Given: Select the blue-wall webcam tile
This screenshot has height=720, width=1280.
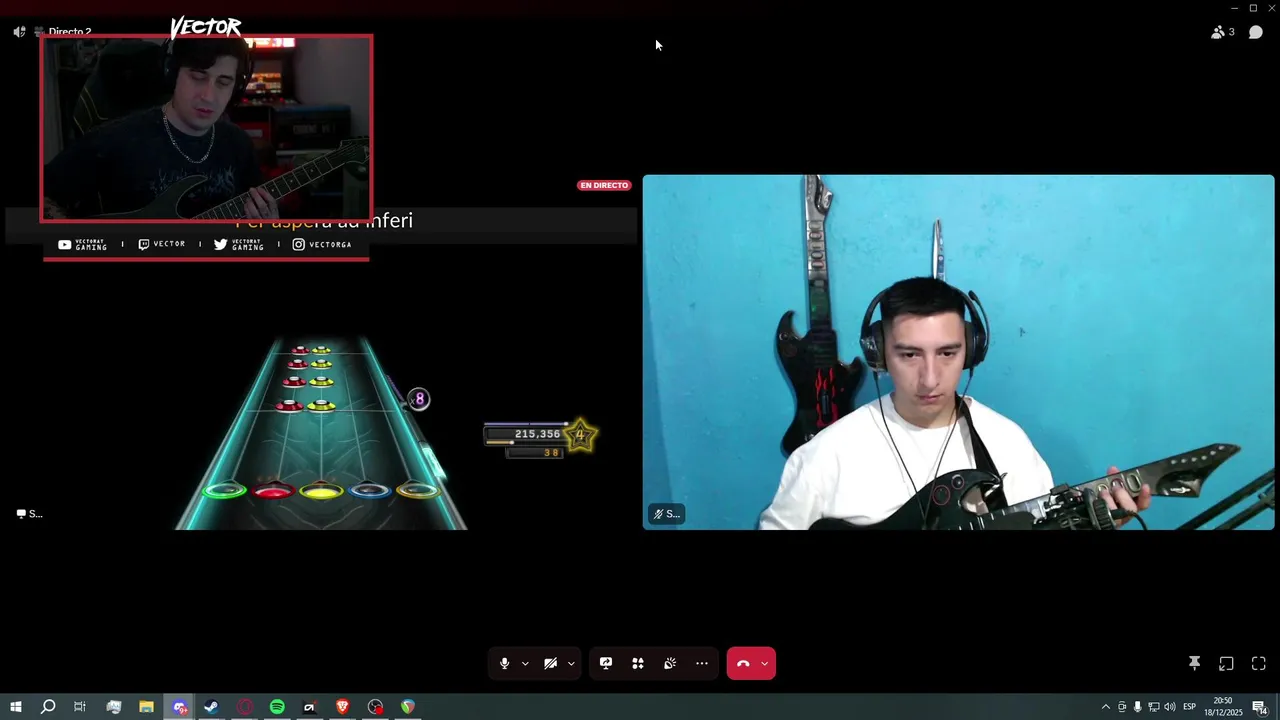Looking at the screenshot, I should pyautogui.click(x=958, y=352).
